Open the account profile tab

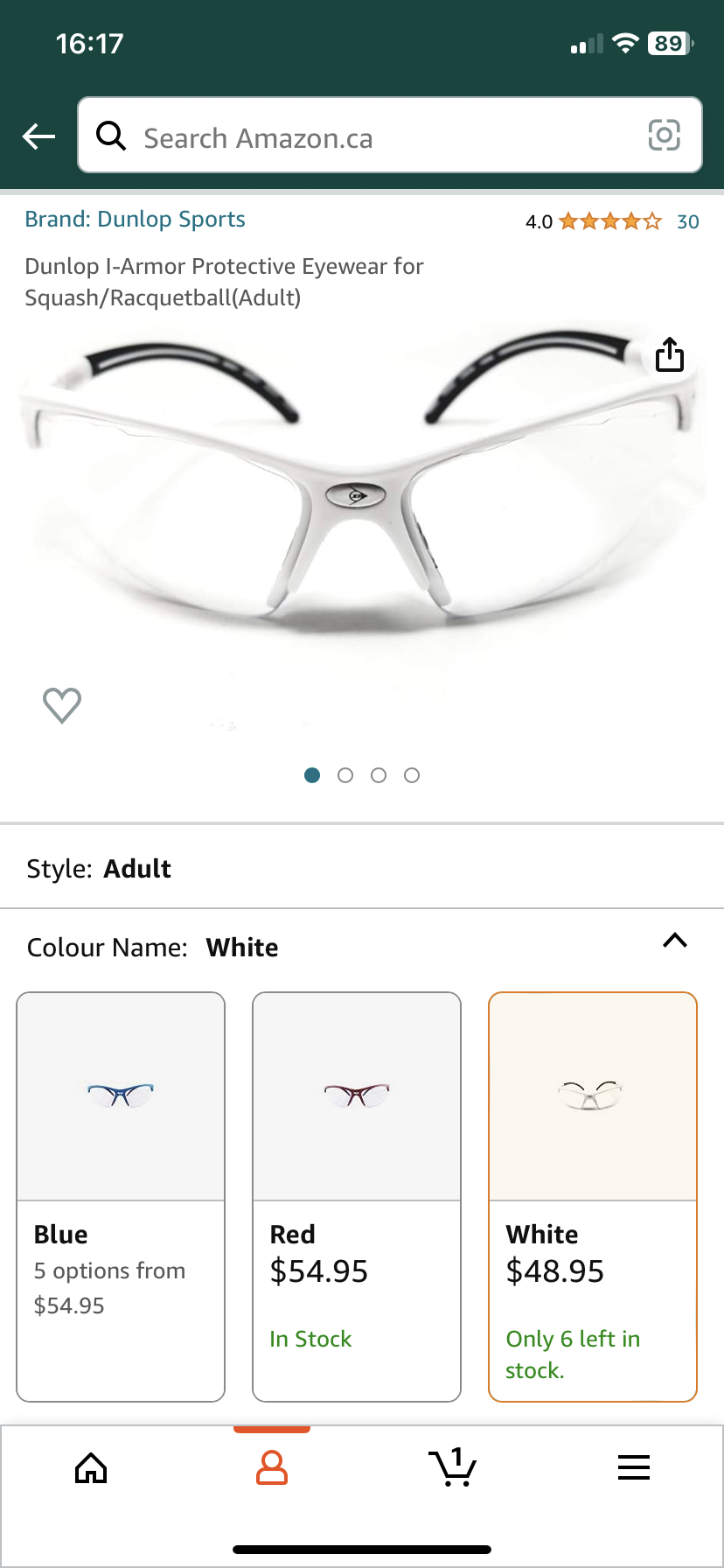pos(272,1467)
